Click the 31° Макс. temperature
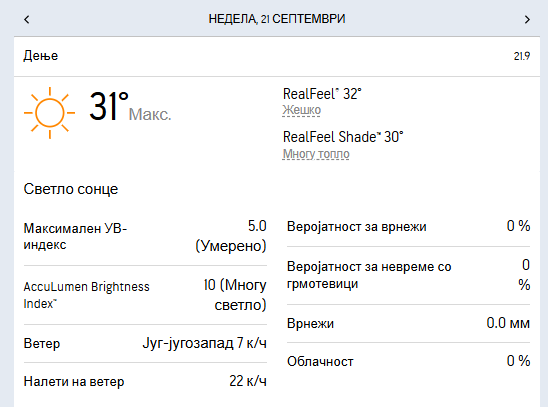Screen dimensions: 548x407 (130, 107)
